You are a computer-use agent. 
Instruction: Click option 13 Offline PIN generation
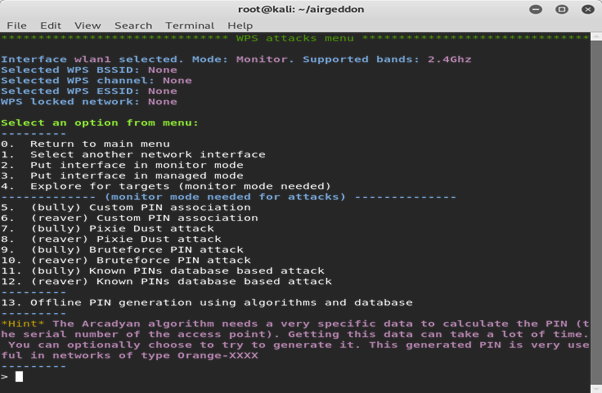pyautogui.click(x=207, y=302)
